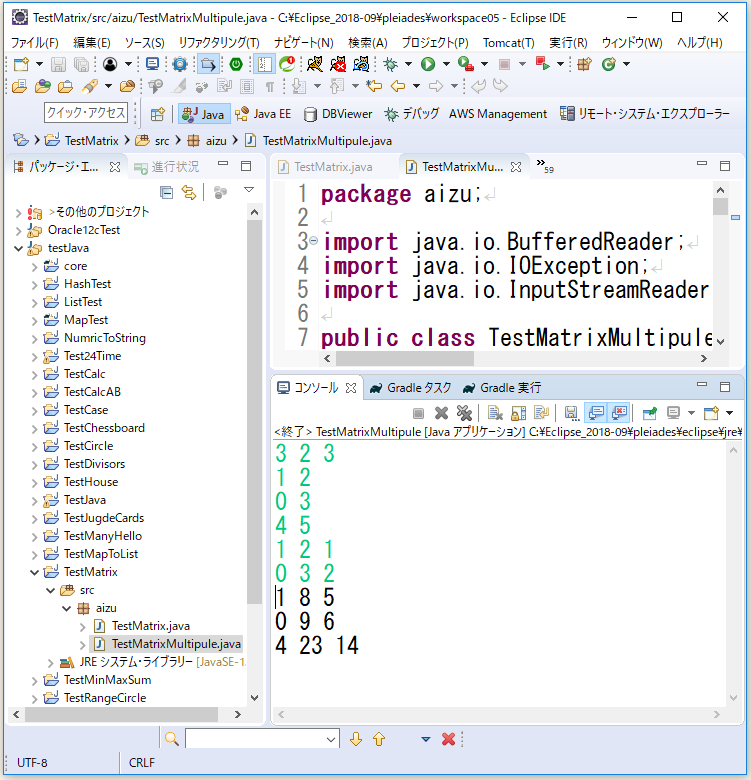Open the ファイル(F) menu
This screenshot has height=780, width=751.
35,43
